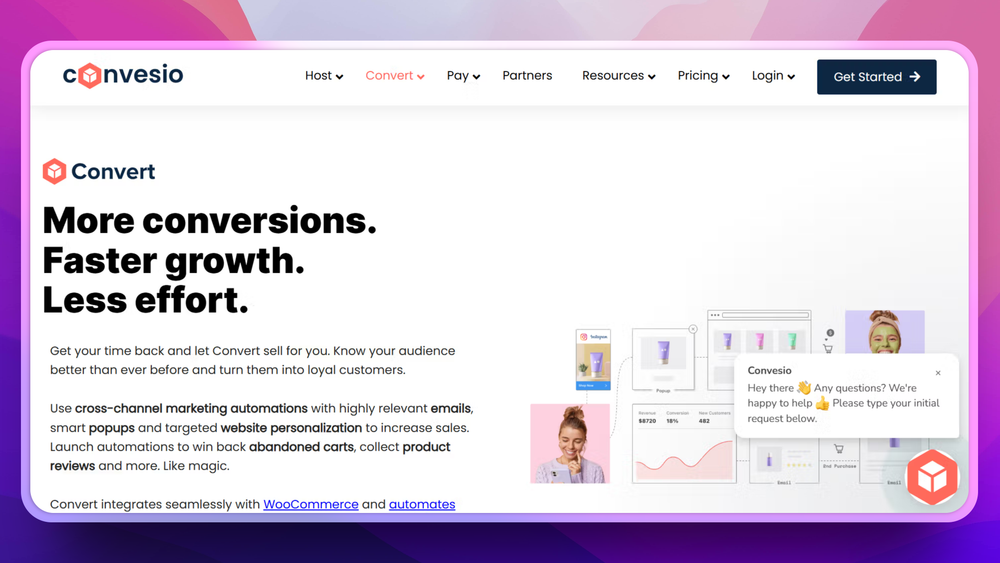
Task: Open the Host dropdown menu
Action: [324, 76]
